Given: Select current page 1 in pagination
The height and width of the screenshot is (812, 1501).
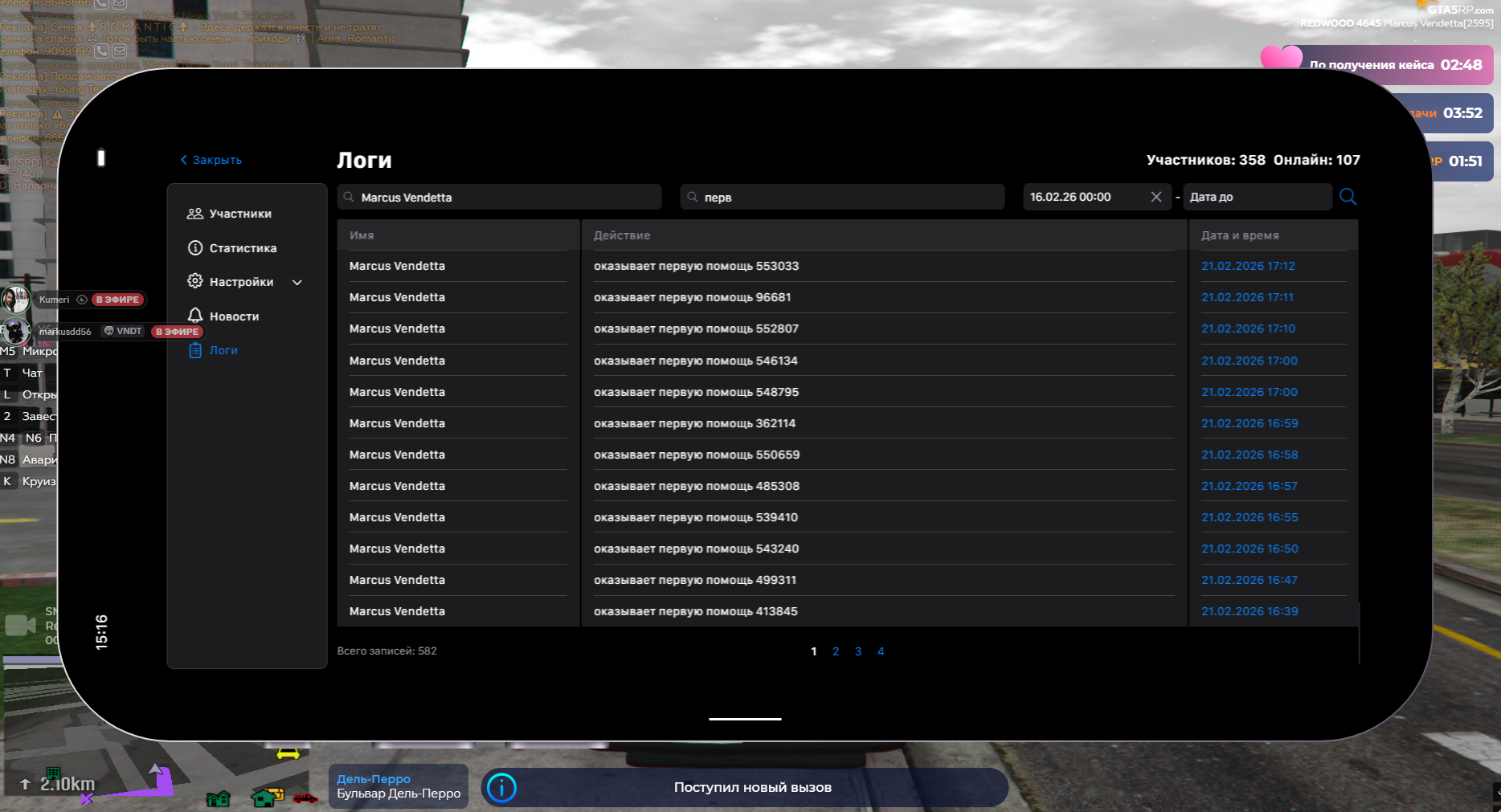Looking at the screenshot, I should pyautogui.click(x=814, y=651).
